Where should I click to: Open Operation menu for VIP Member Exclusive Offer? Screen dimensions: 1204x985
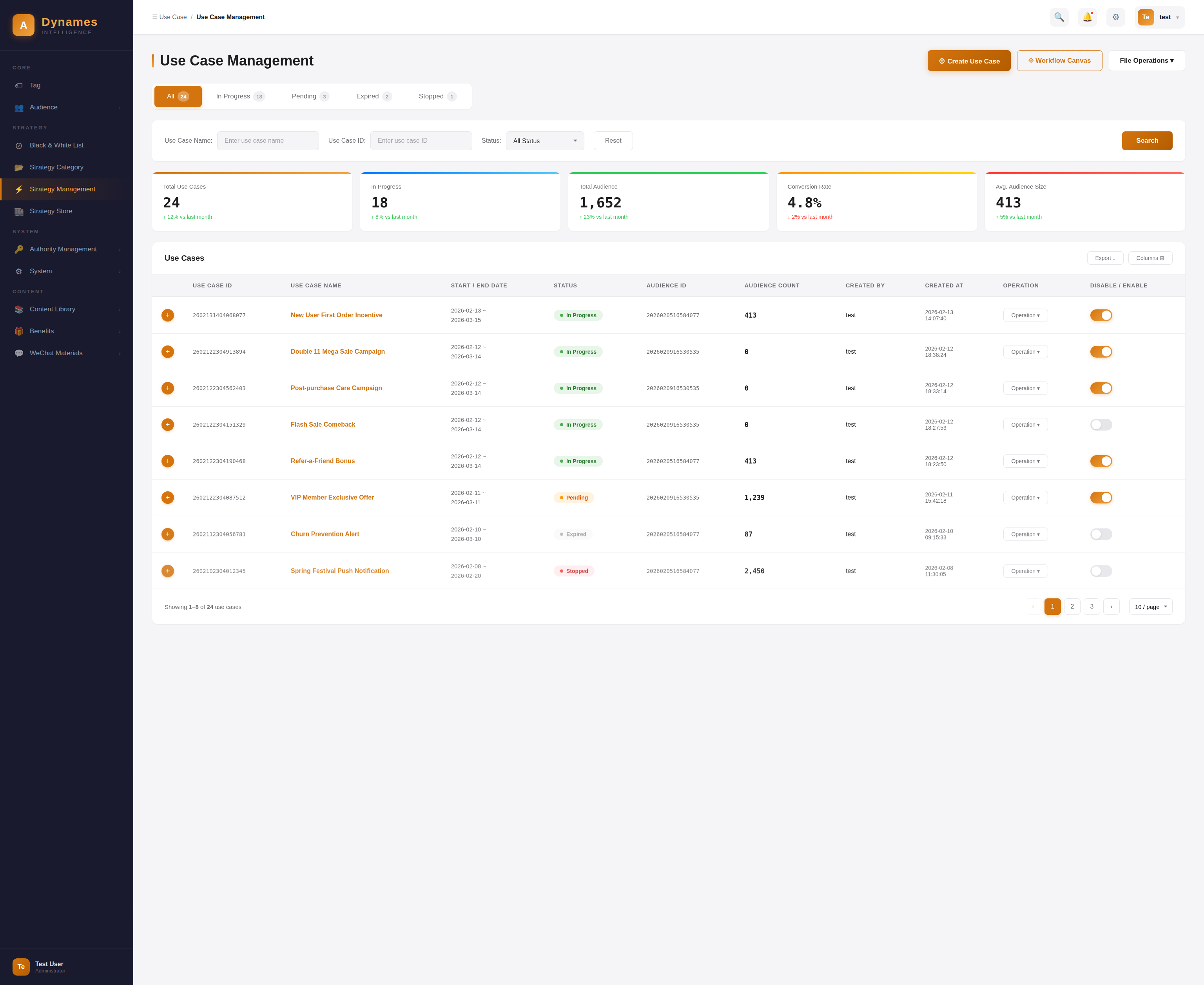coord(1025,498)
